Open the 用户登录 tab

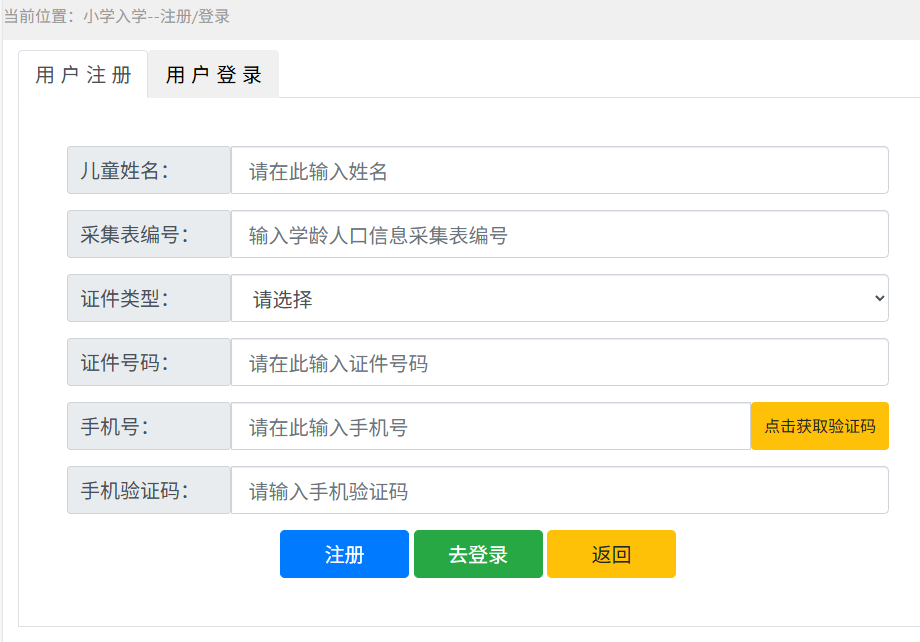[x=213, y=75]
